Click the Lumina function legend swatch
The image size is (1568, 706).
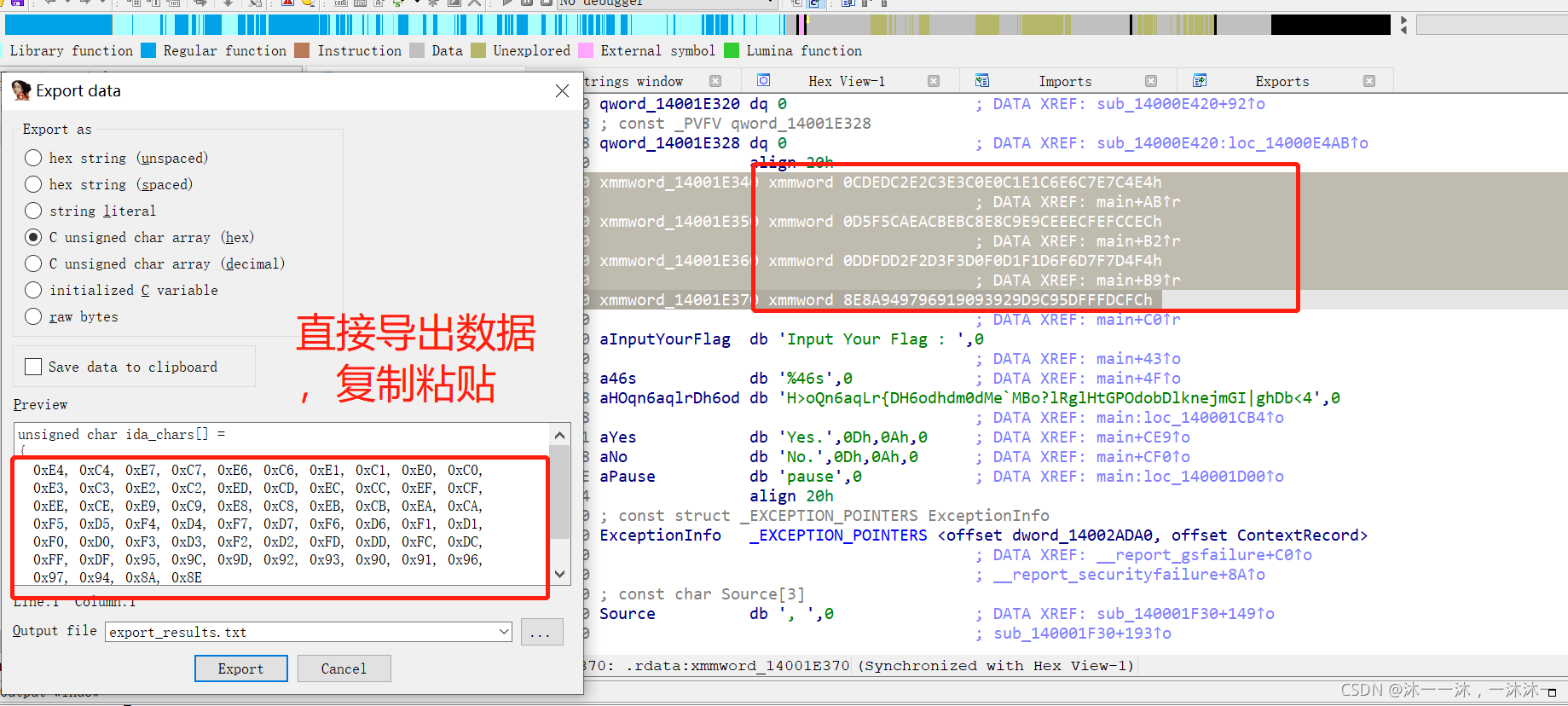pyautogui.click(x=732, y=50)
